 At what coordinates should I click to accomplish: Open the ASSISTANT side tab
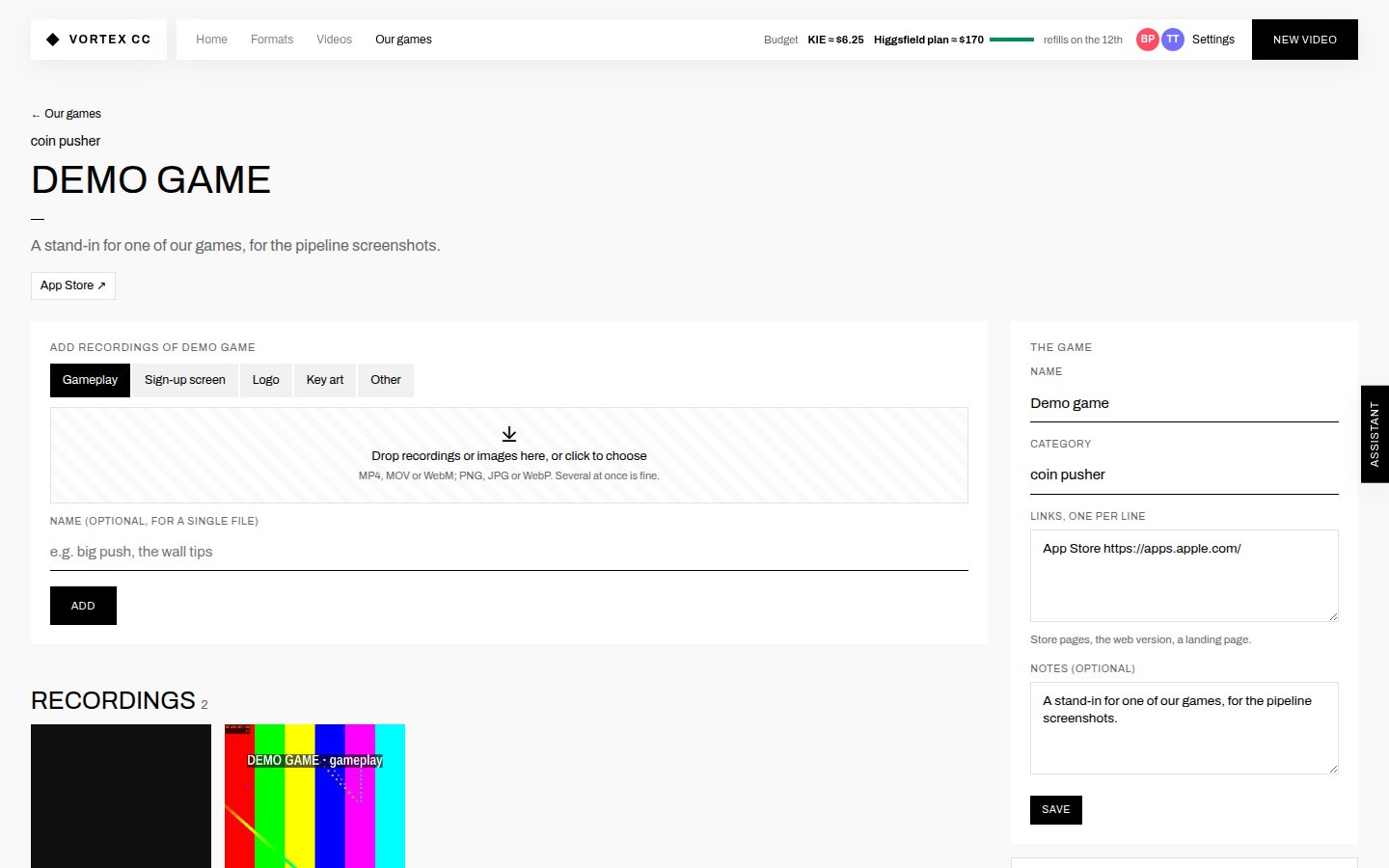(1375, 434)
